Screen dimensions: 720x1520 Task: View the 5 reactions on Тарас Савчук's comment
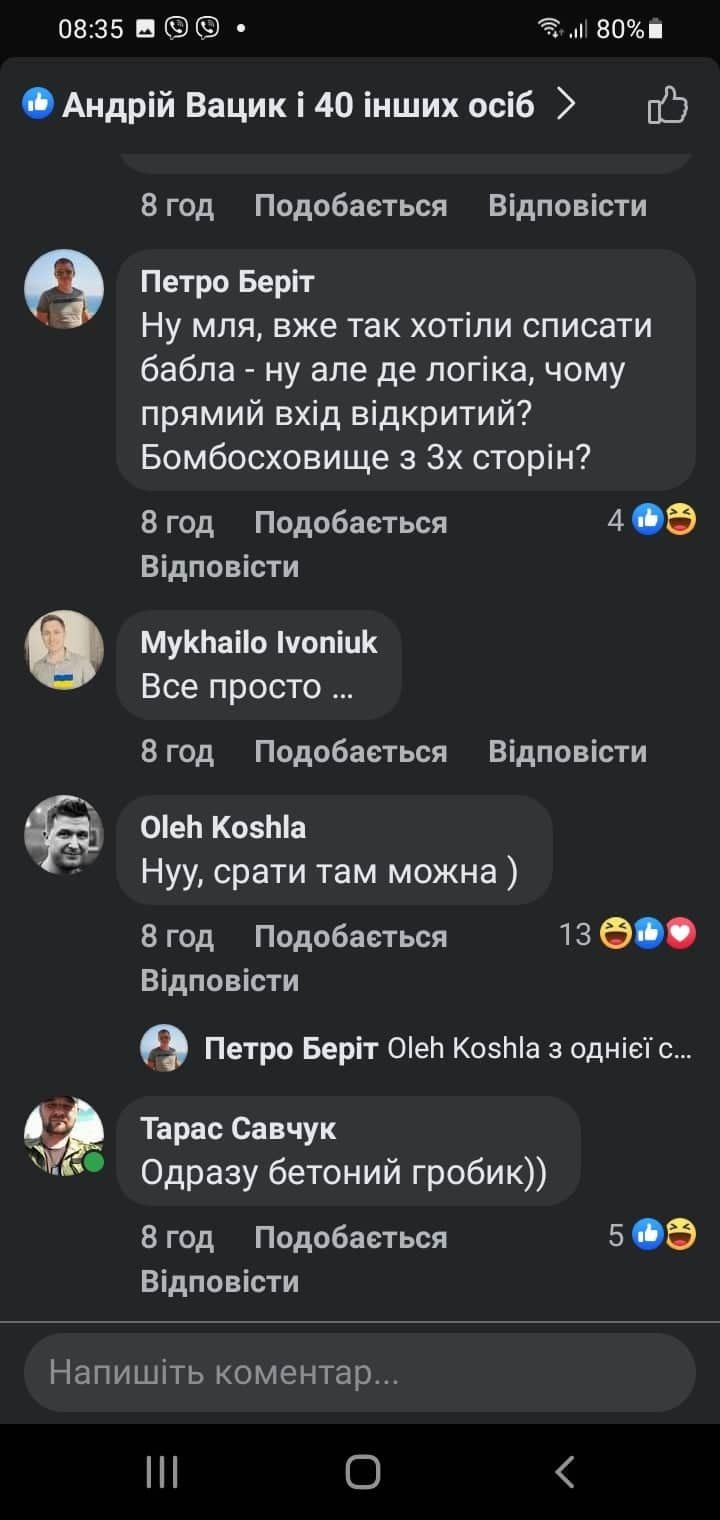pos(652,1235)
